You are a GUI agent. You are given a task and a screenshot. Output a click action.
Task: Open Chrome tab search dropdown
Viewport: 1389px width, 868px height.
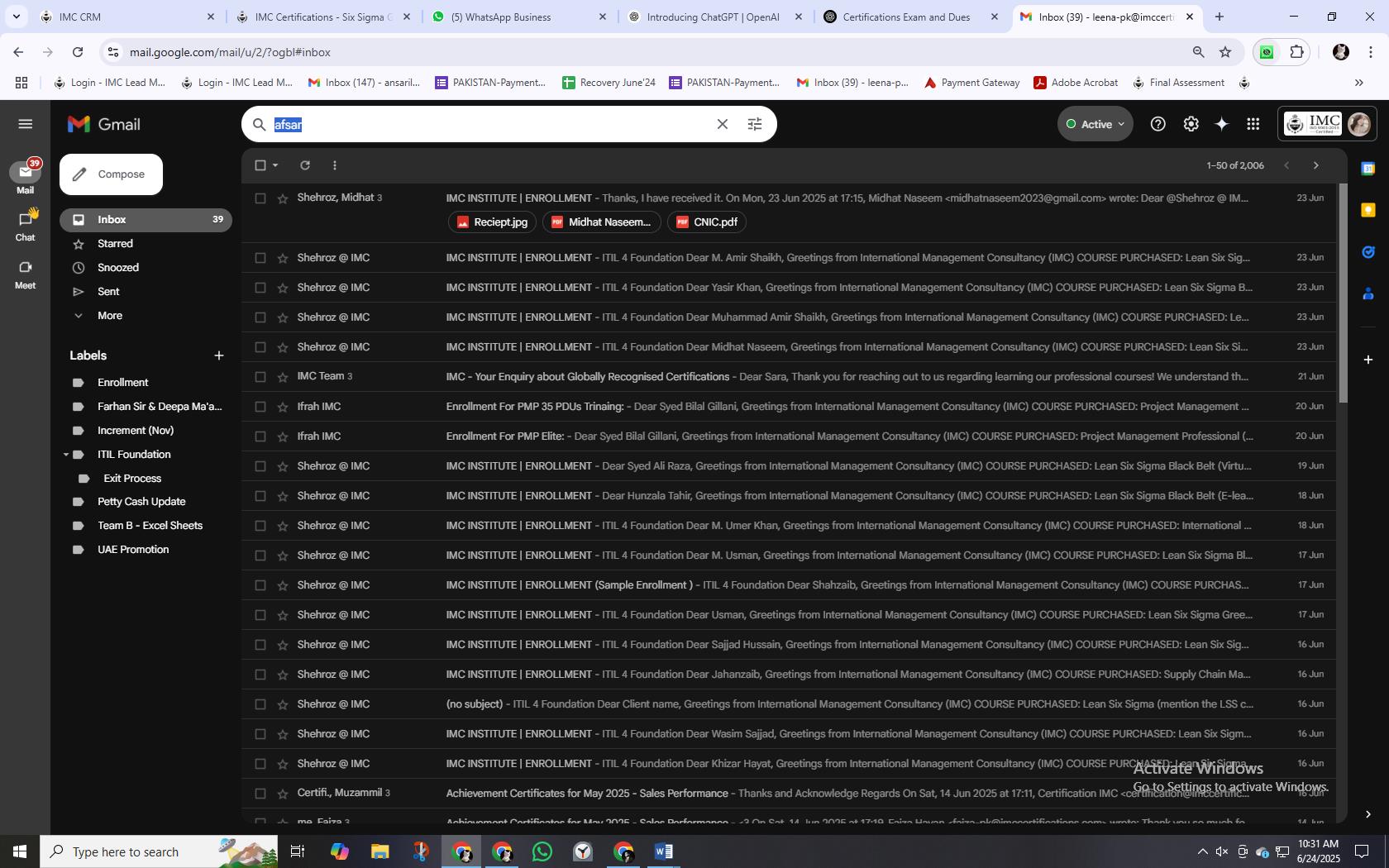pos(16,17)
